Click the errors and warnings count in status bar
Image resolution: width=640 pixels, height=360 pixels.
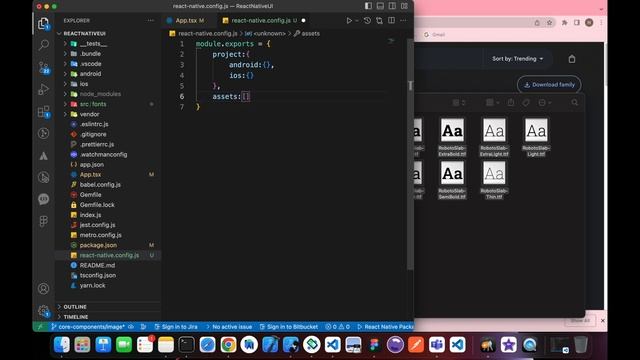[338, 327]
